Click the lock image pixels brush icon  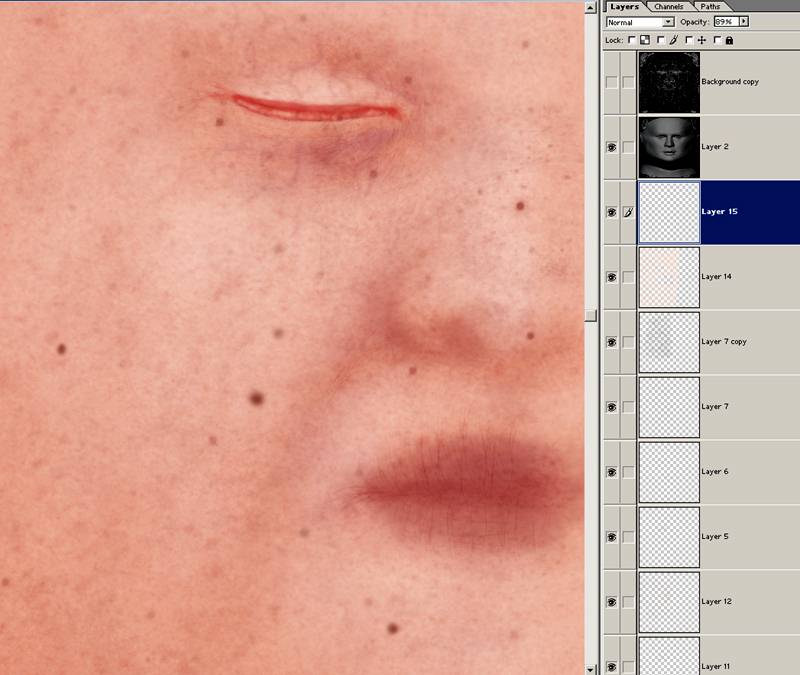click(673, 41)
